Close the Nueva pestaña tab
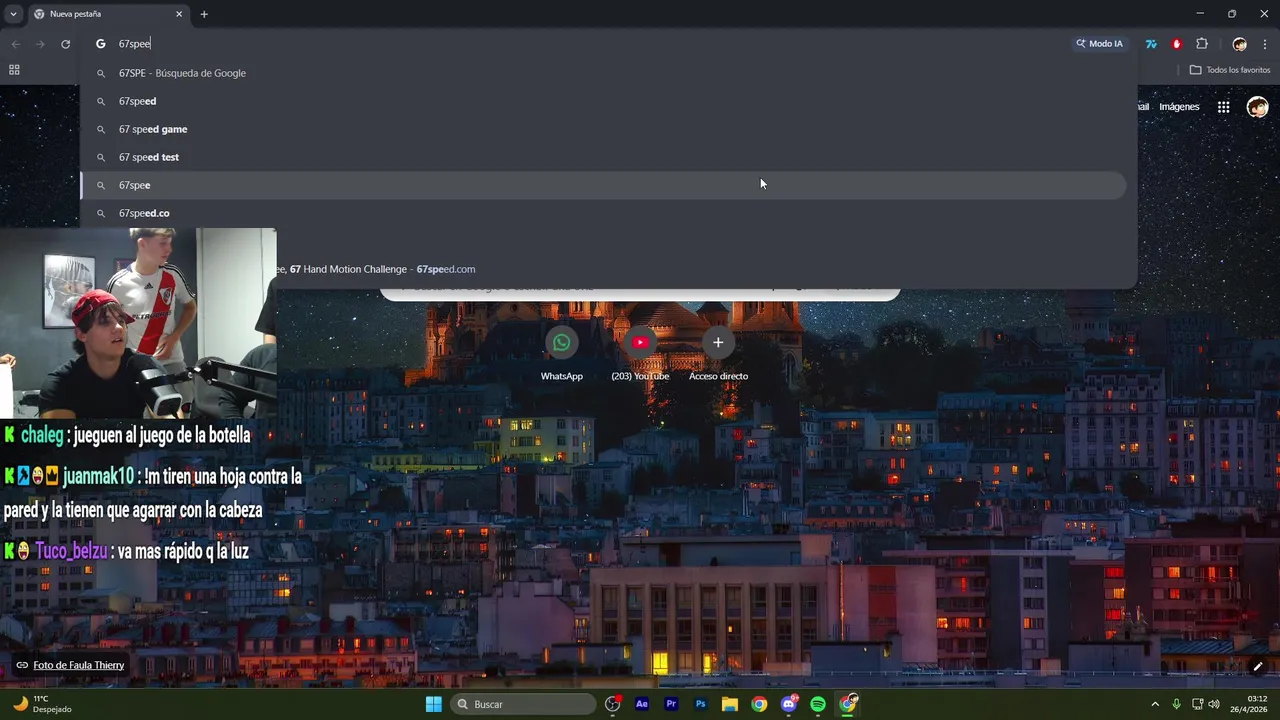The height and width of the screenshot is (720, 1280). (179, 14)
